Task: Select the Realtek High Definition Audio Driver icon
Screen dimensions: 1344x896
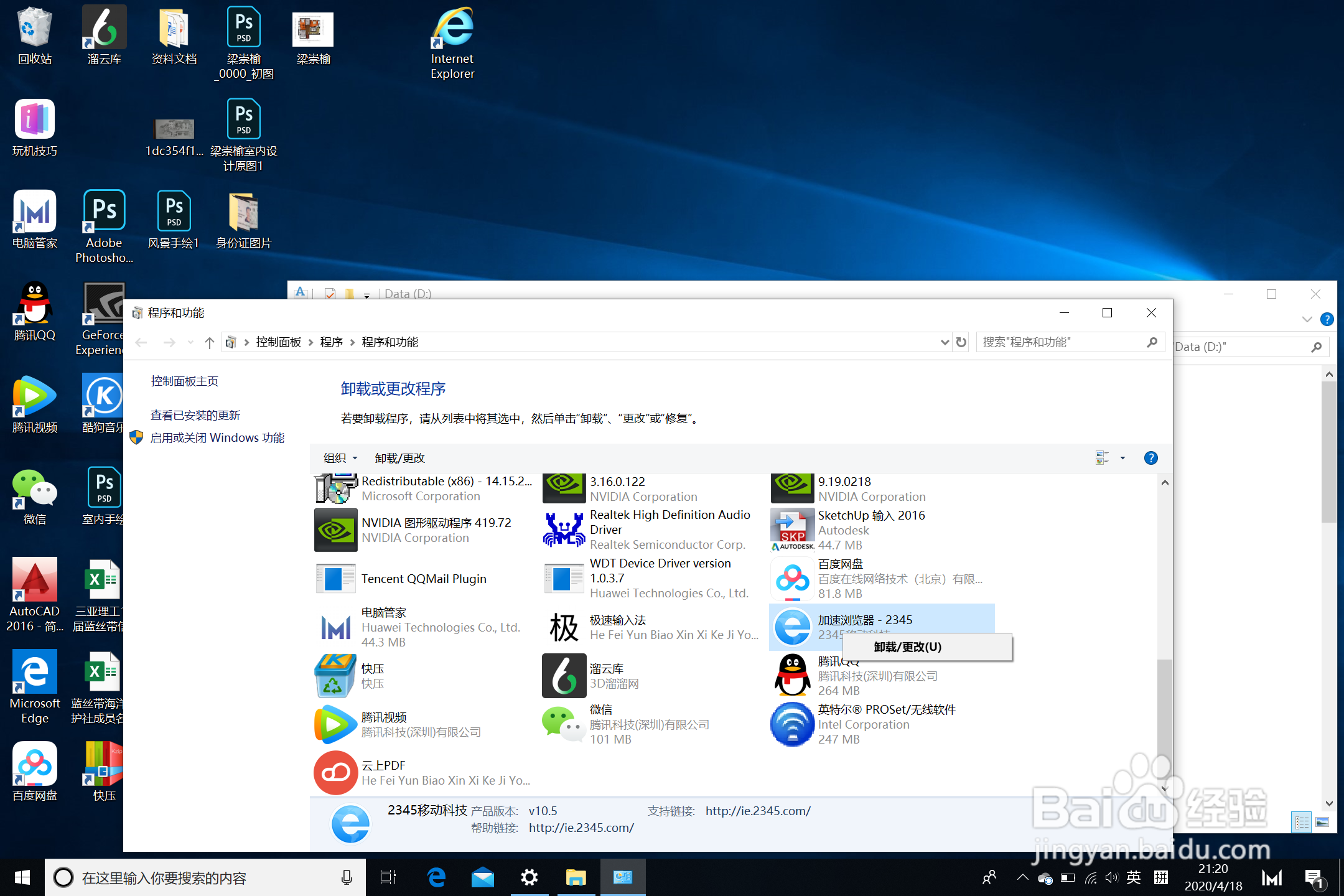Action: [x=564, y=530]
